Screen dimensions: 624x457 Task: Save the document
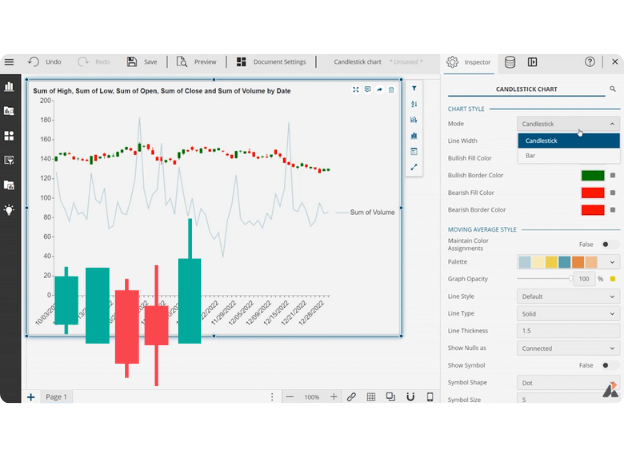coord(142,62)
